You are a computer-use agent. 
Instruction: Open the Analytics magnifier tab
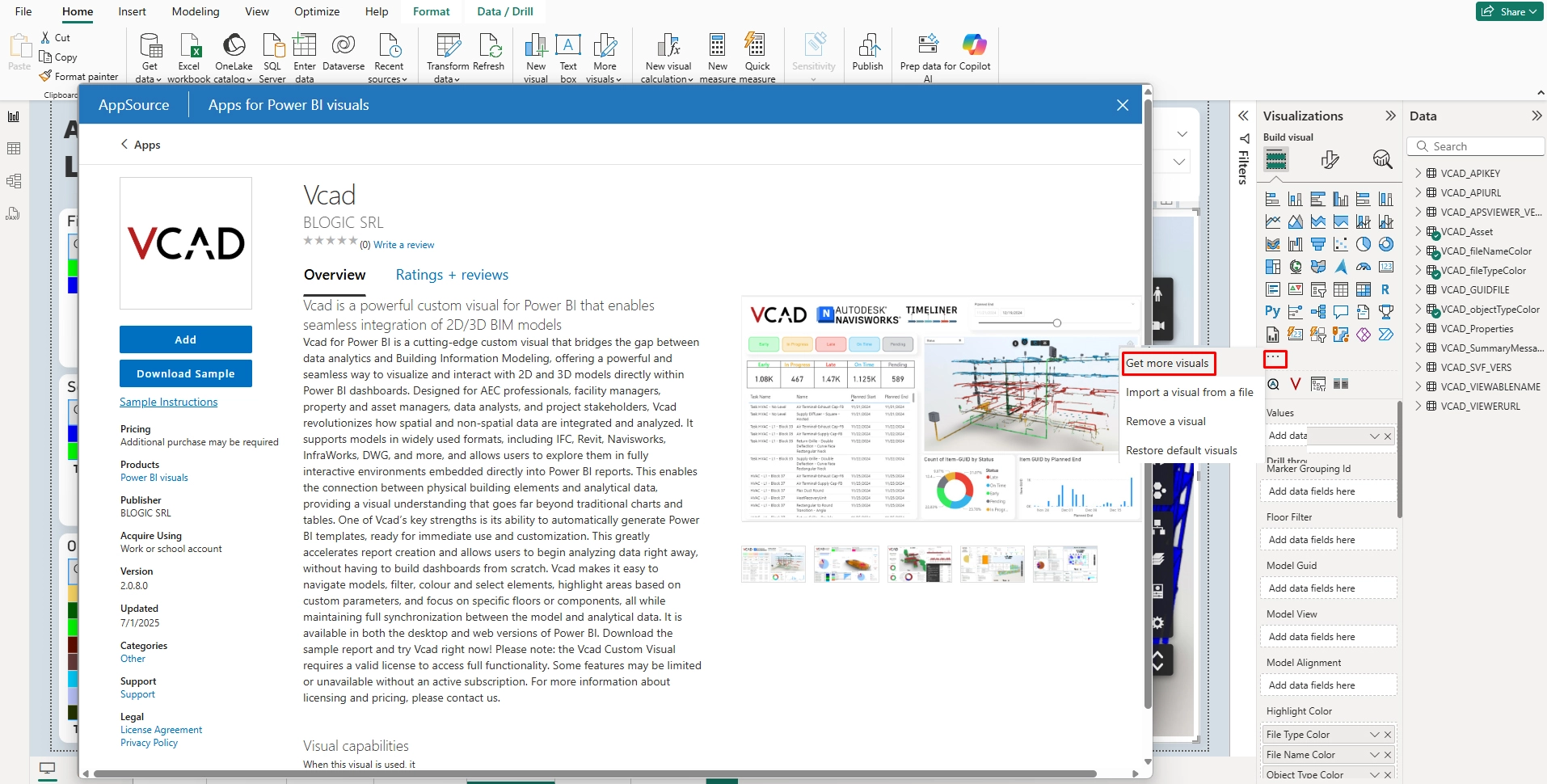pyautogui.click(x=1382, y=160)
